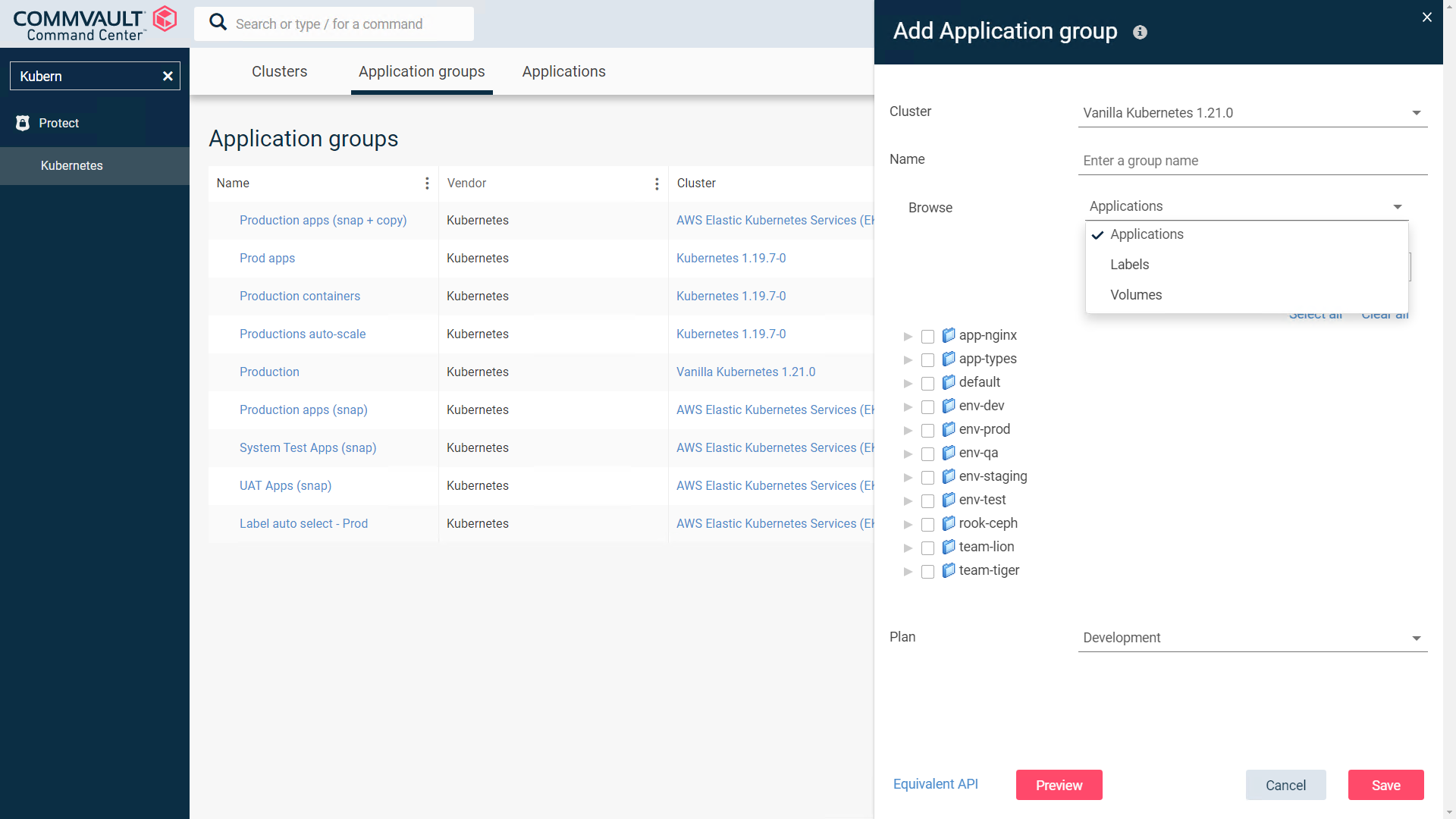Image resolution: width=1456 pixels, height=819 pixels.
Task: Check the env-prod checkbox
Action: pos(927,431)
